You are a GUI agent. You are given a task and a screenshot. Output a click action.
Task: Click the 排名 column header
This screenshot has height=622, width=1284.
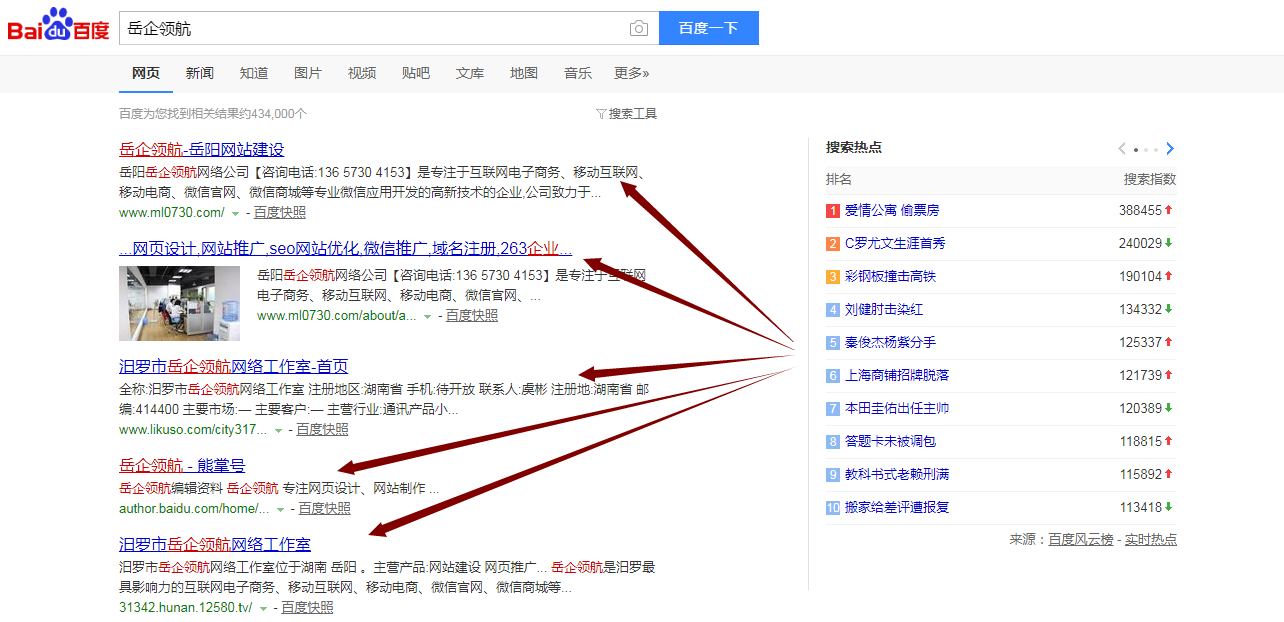pos(839,180)
